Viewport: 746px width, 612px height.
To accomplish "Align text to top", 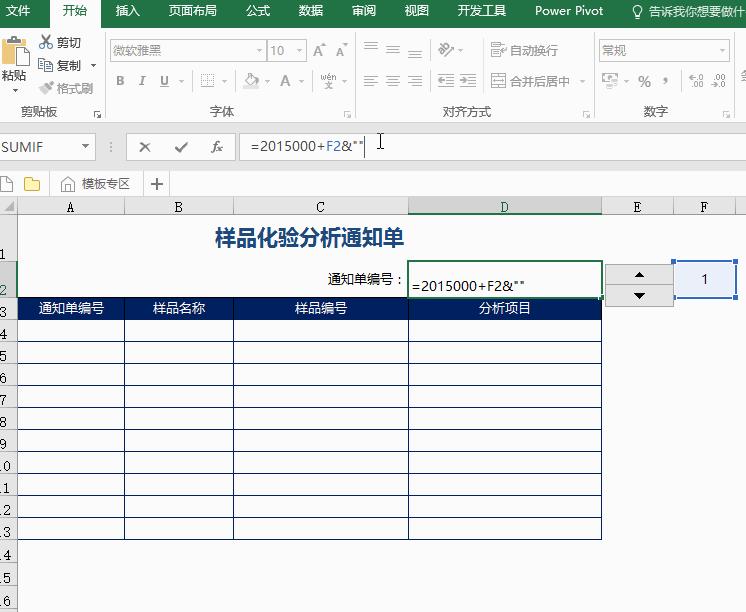I will tap(371, 49).
